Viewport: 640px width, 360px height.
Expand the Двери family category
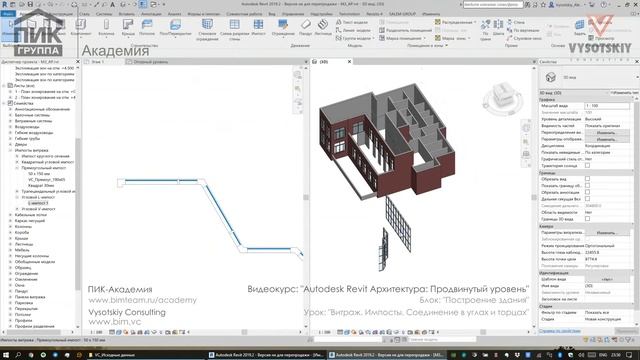pyautogui.click(x=11, y=144)
